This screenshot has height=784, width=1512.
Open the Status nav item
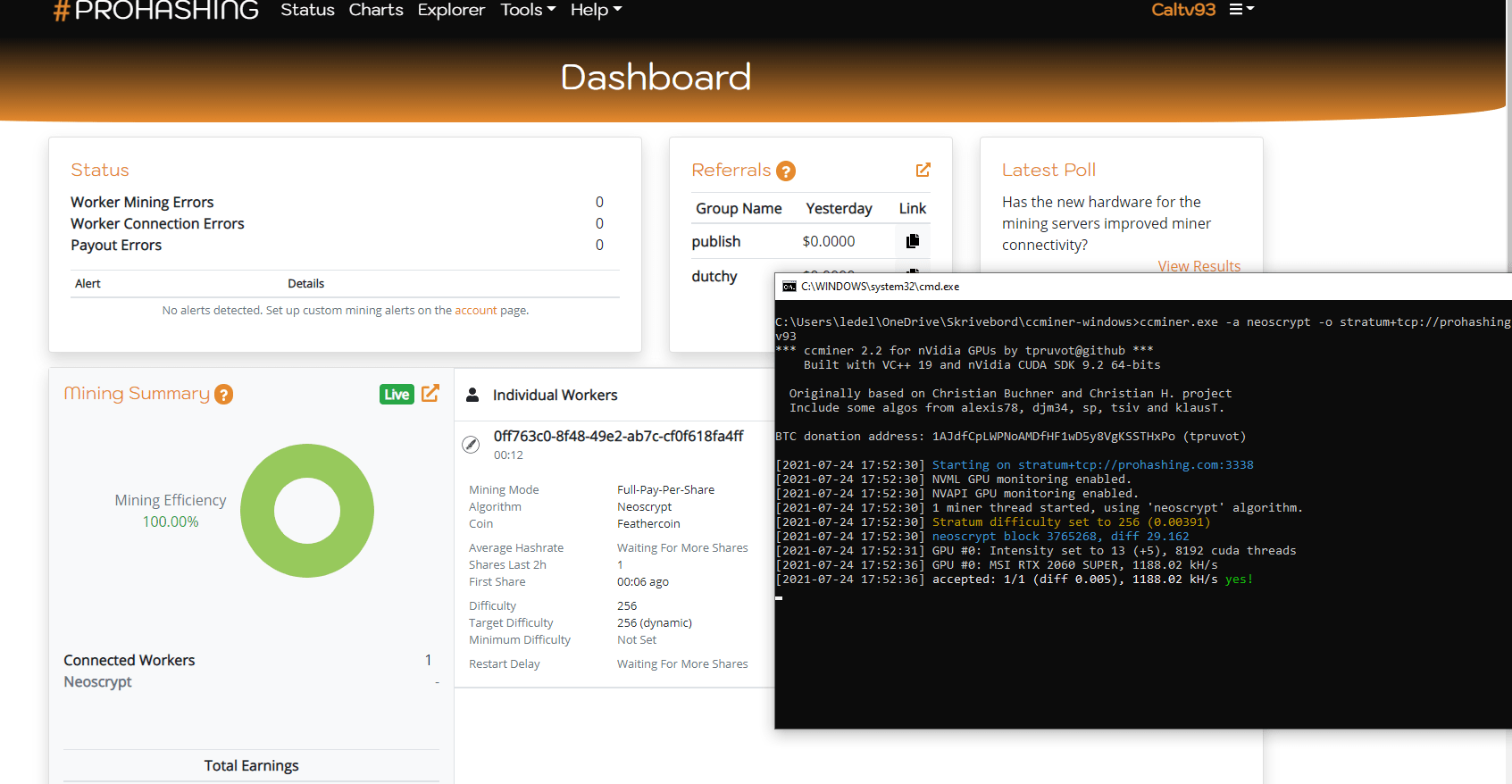point(307,10)
